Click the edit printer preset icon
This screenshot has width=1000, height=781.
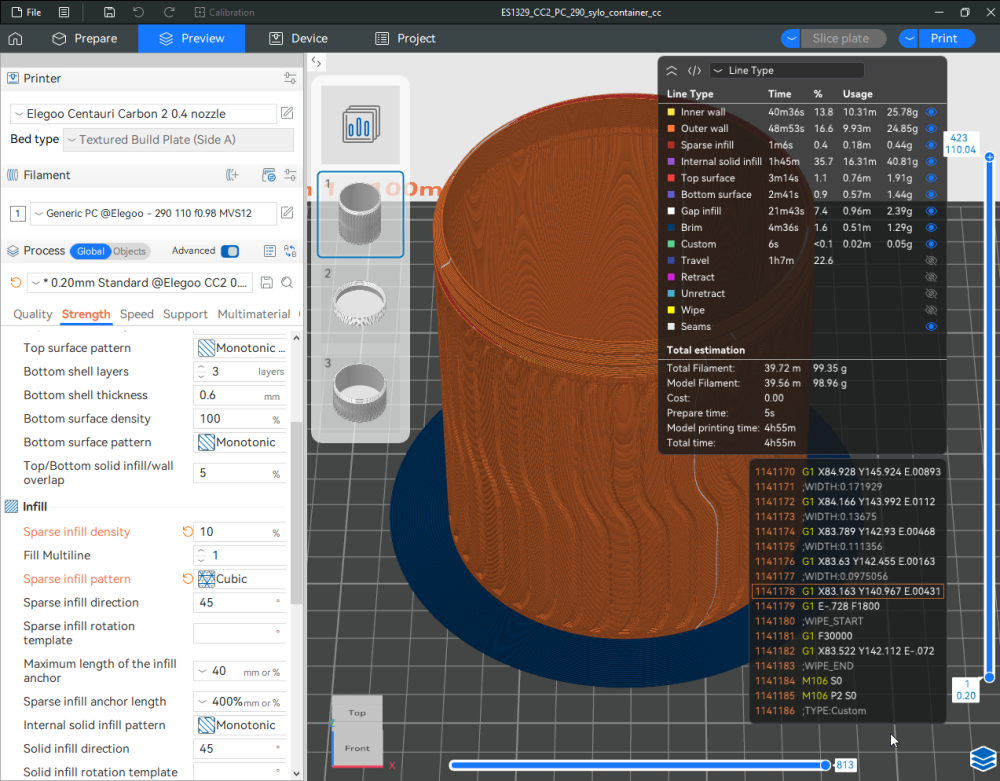pyautogui.click(x=287, y=113)
